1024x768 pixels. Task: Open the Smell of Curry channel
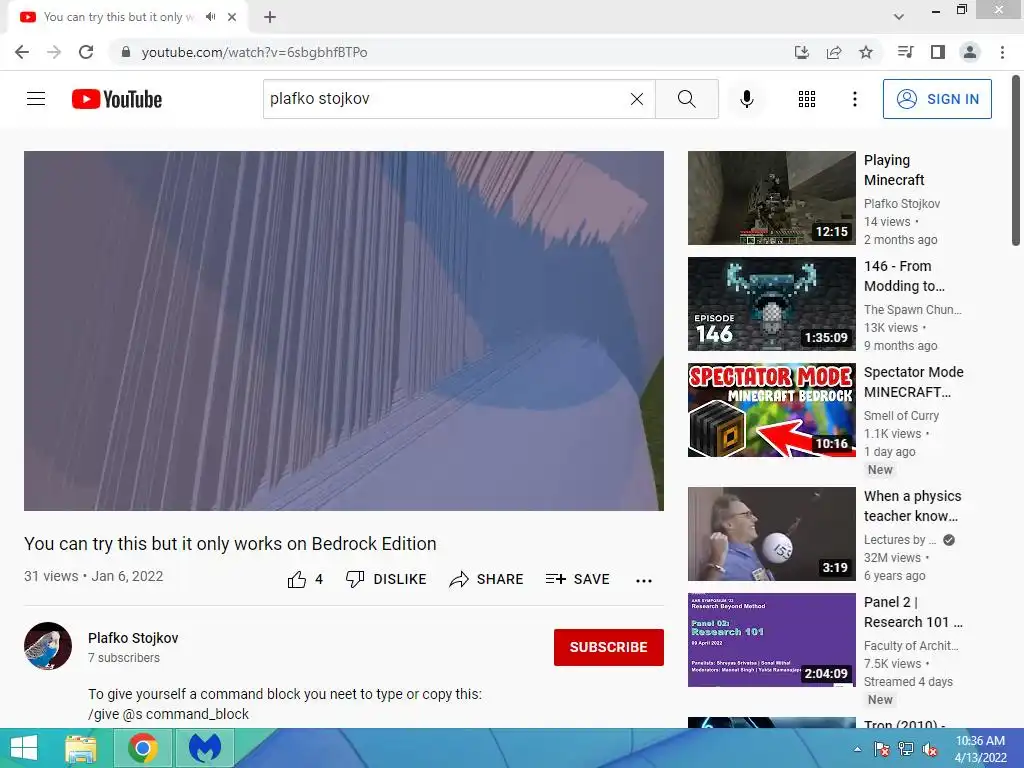tap(901, 415)
